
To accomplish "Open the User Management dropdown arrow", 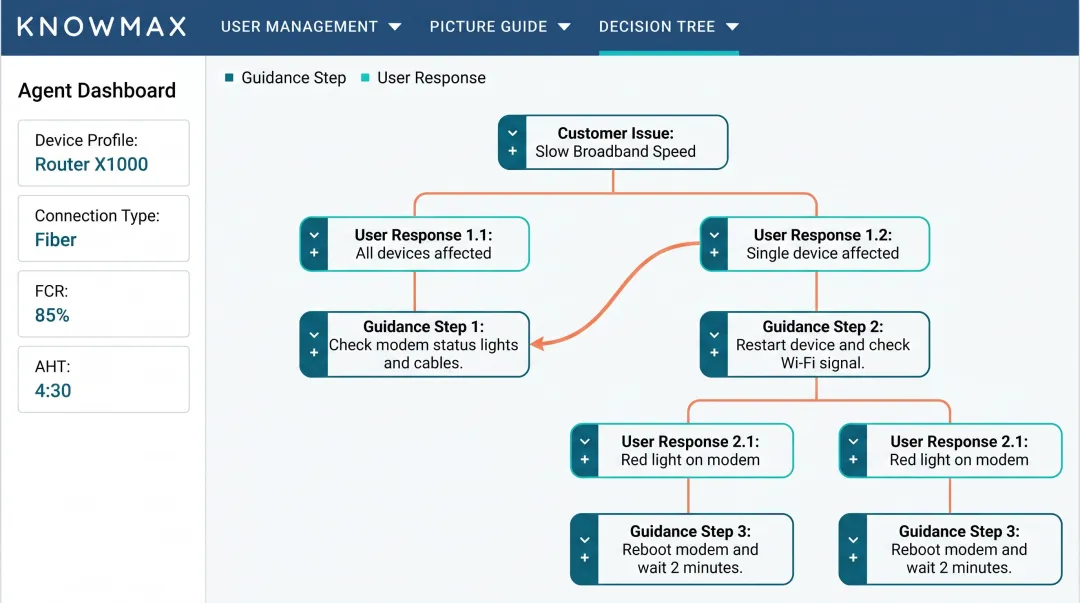I will pos(395,27).
